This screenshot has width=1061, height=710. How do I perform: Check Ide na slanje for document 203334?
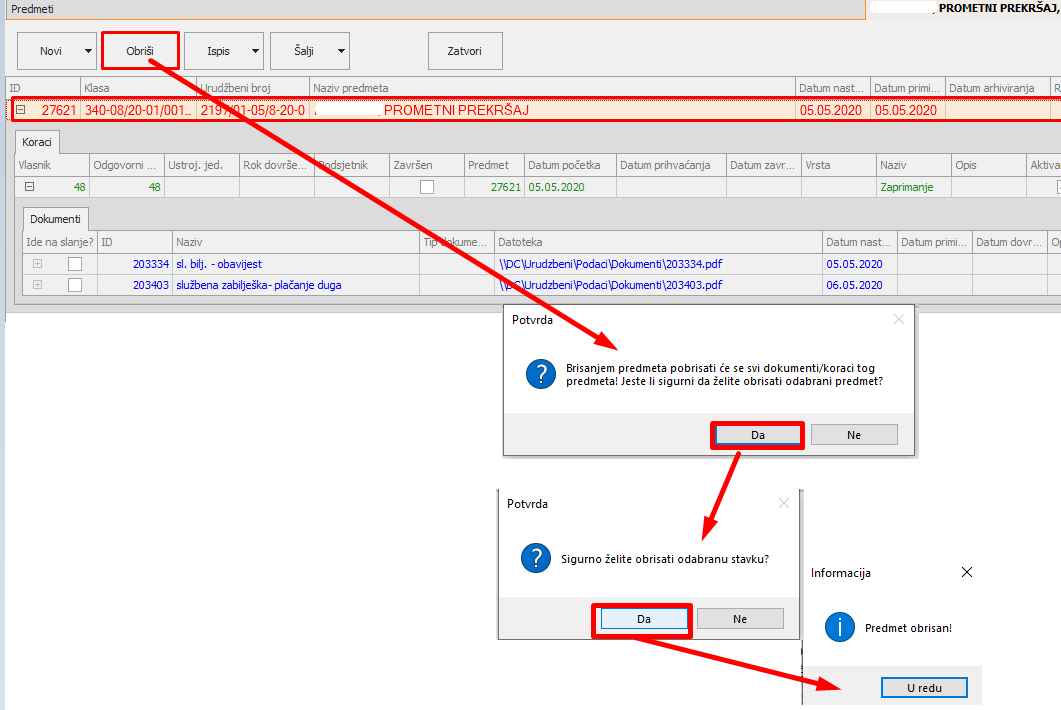[x=75, y=264]
